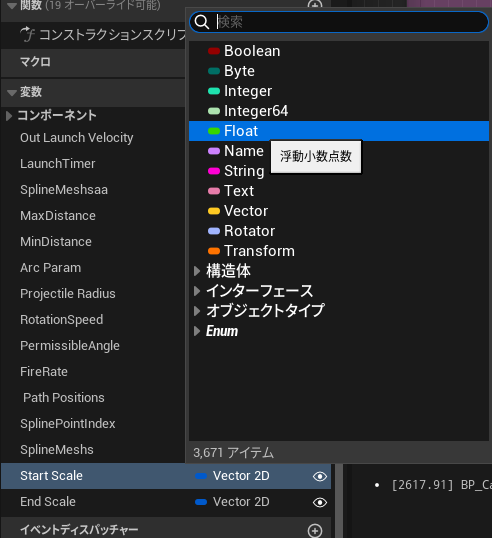Image resolution: width=492 pixels, height=538 pixels.
Task: Click 3,671 アイテム count label
Action: [x=234, y=453]
